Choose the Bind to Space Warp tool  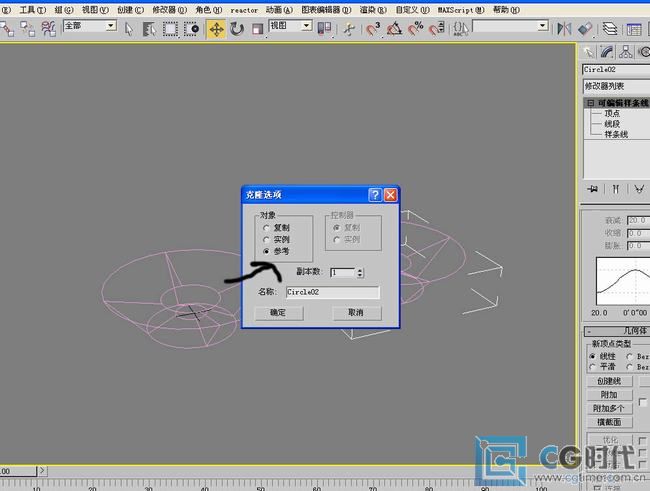[x=49, y=29]
